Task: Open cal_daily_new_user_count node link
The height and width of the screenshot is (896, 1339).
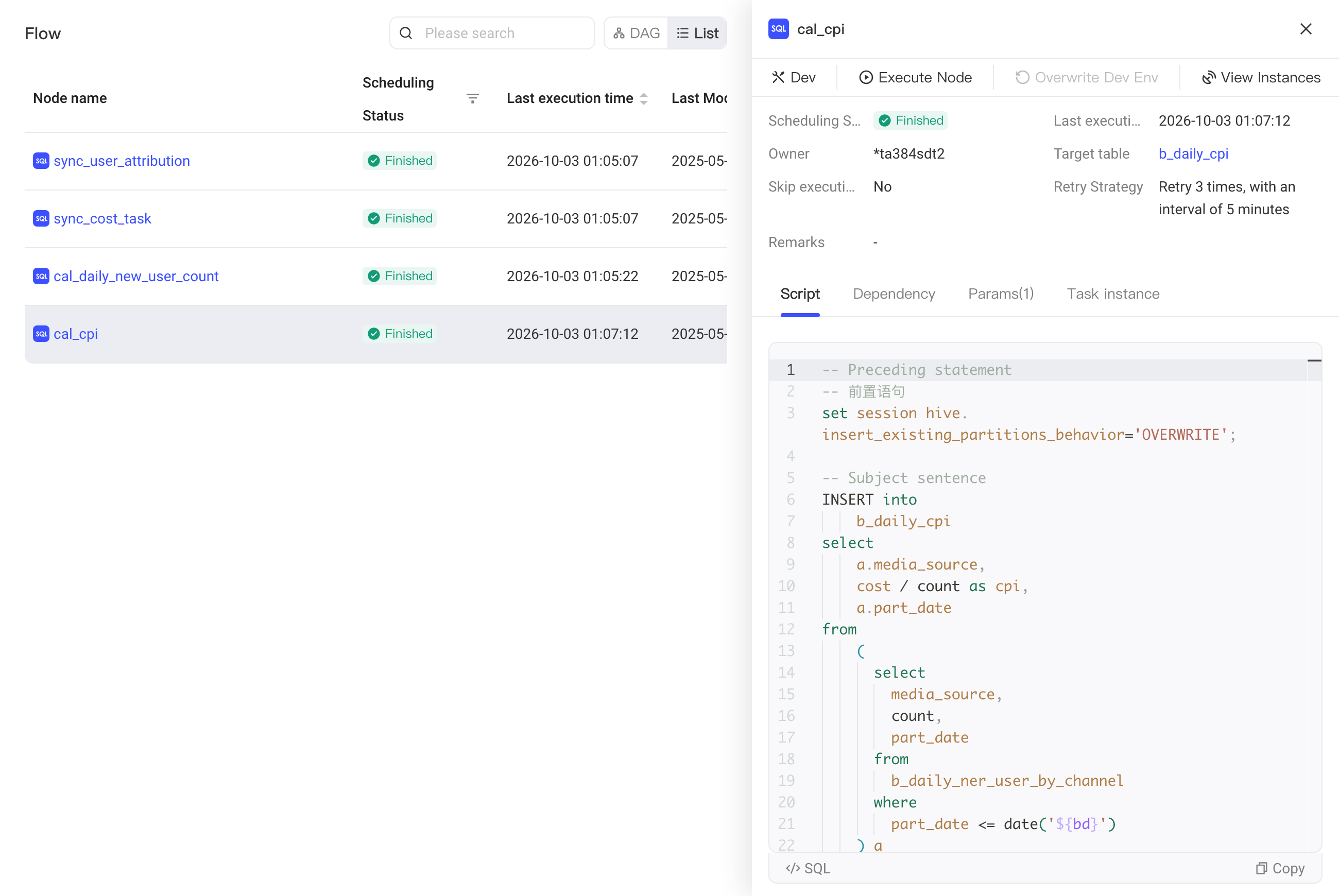Action: coord(136,277)
